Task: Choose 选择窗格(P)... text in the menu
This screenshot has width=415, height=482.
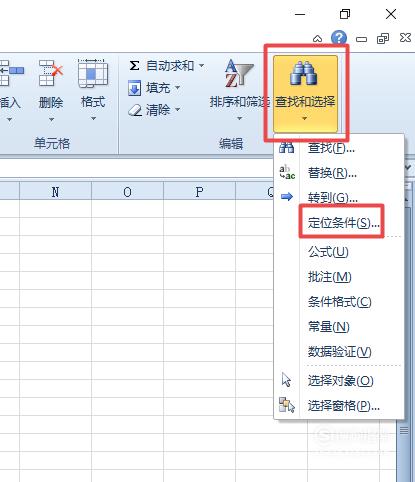Action: pos(344,406)
